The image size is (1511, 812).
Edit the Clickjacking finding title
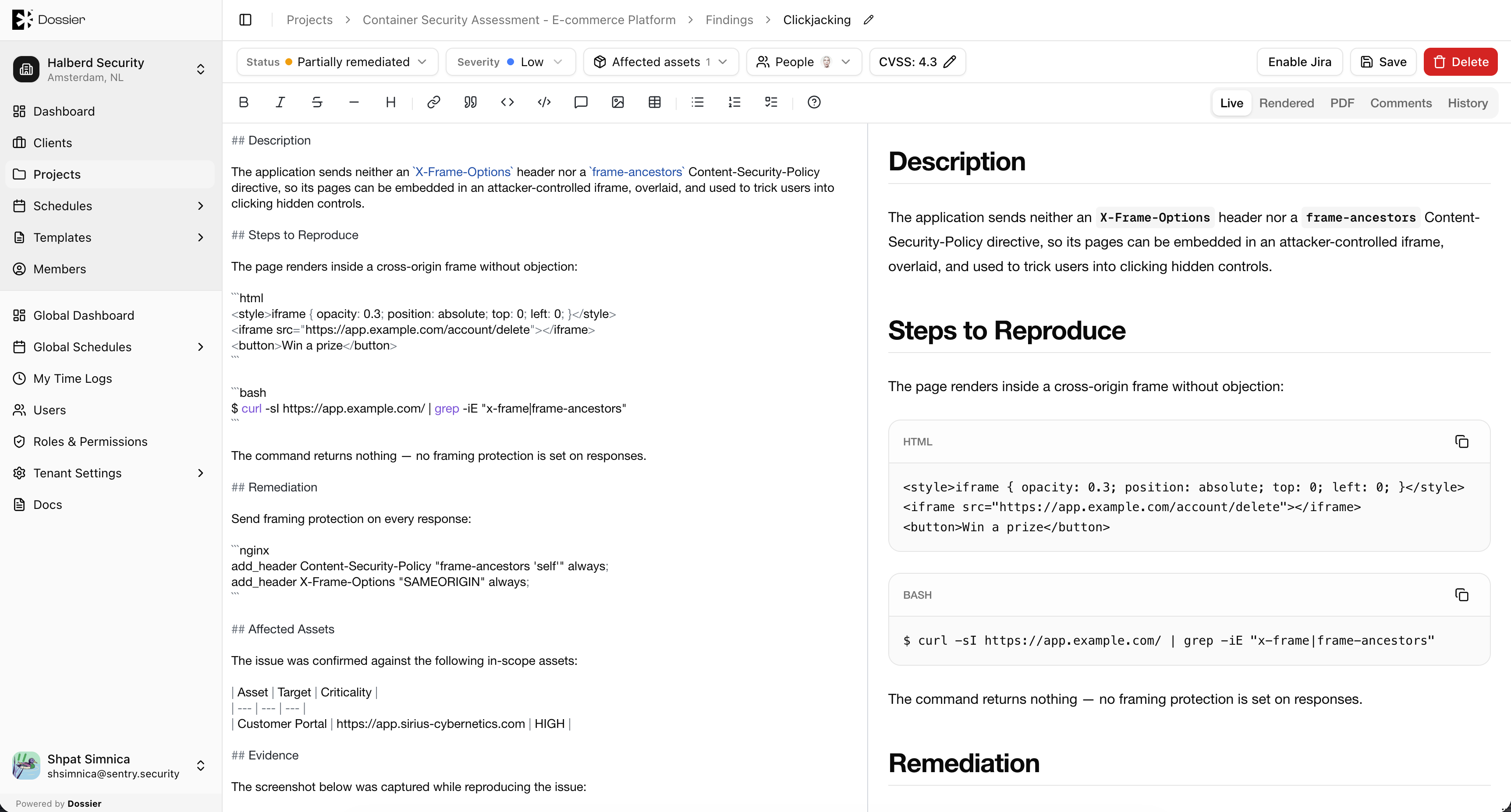(869, 20)
